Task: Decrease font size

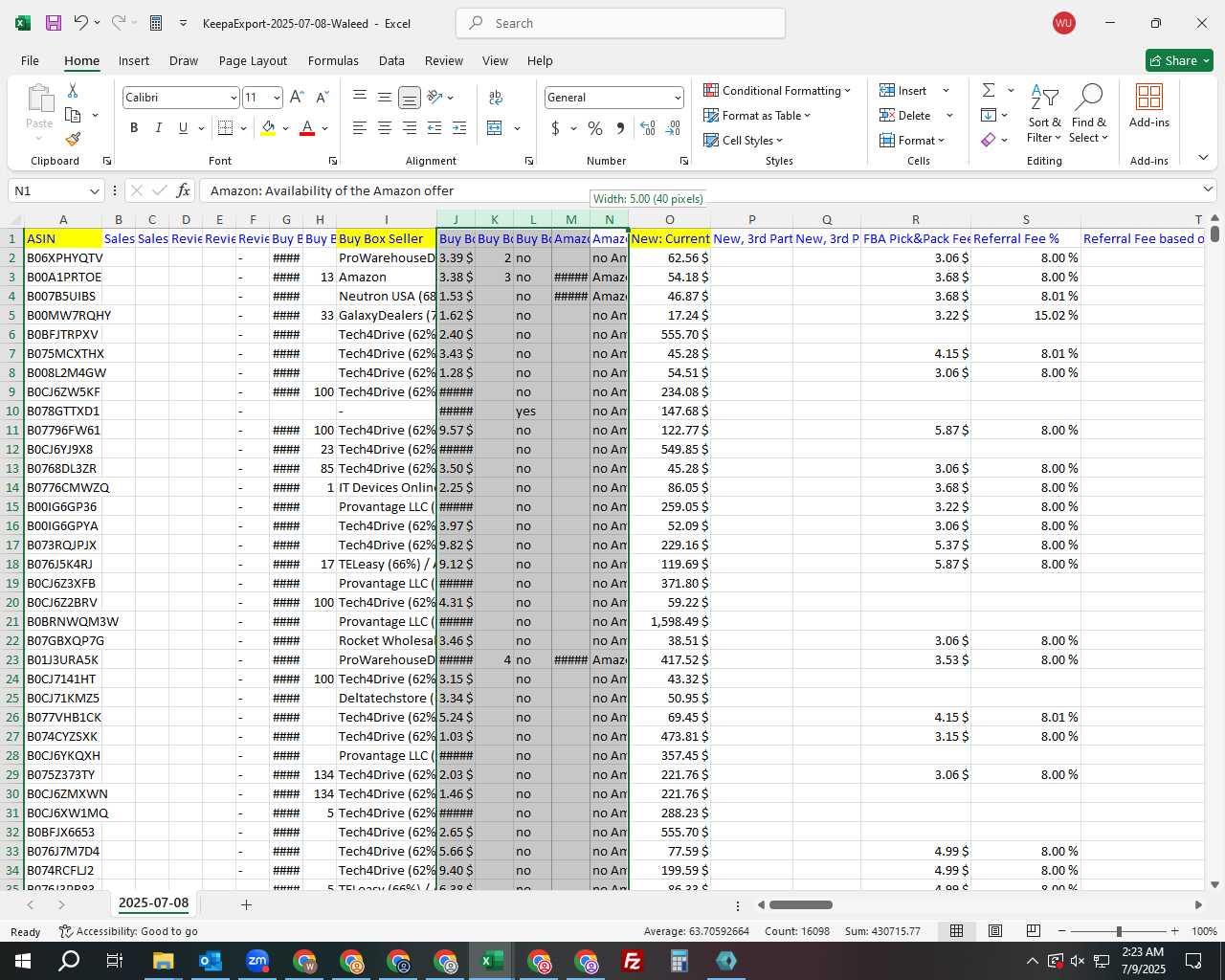Action: point(322,98)
